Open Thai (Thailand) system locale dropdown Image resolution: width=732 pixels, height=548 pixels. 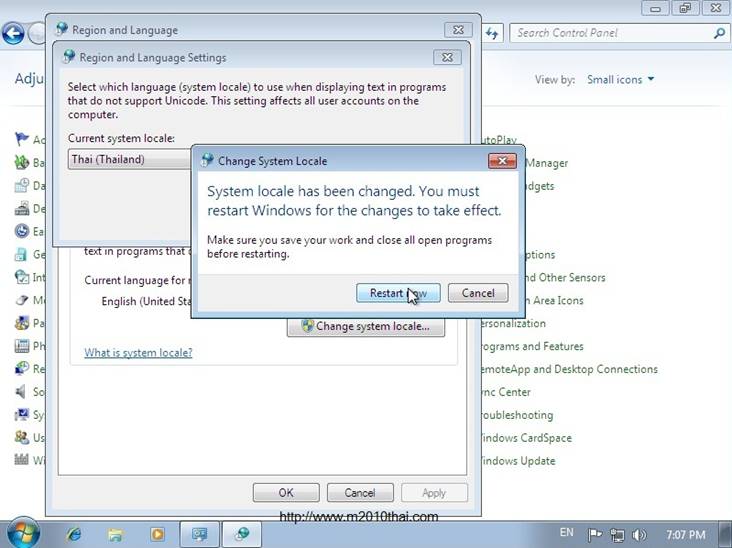coord(129,160)
